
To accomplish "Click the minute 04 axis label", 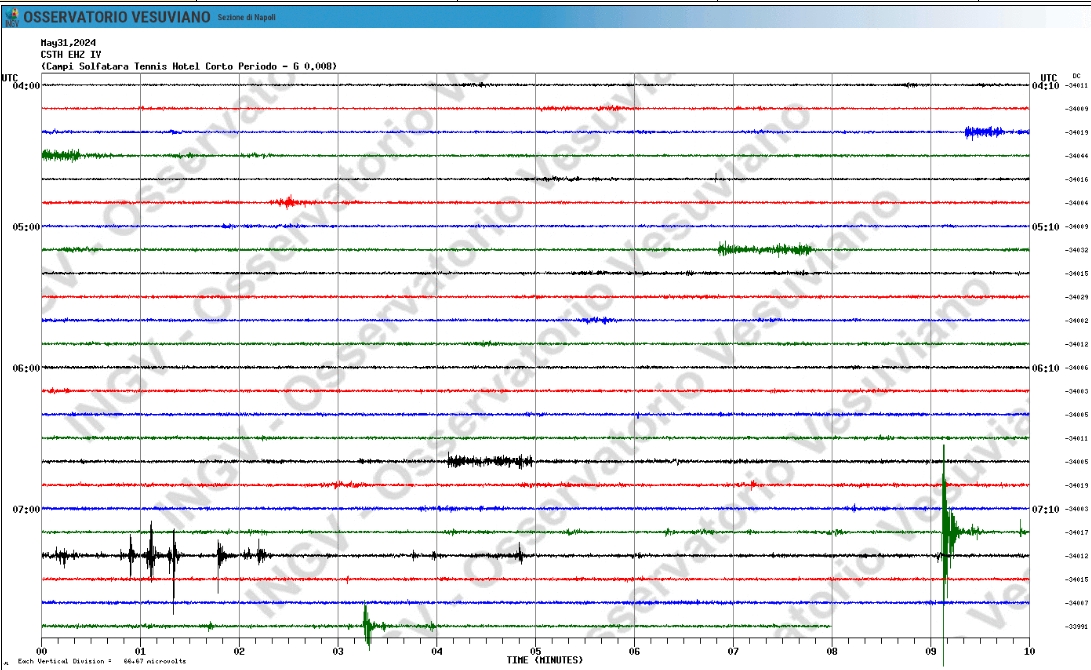I will (437, 652).
